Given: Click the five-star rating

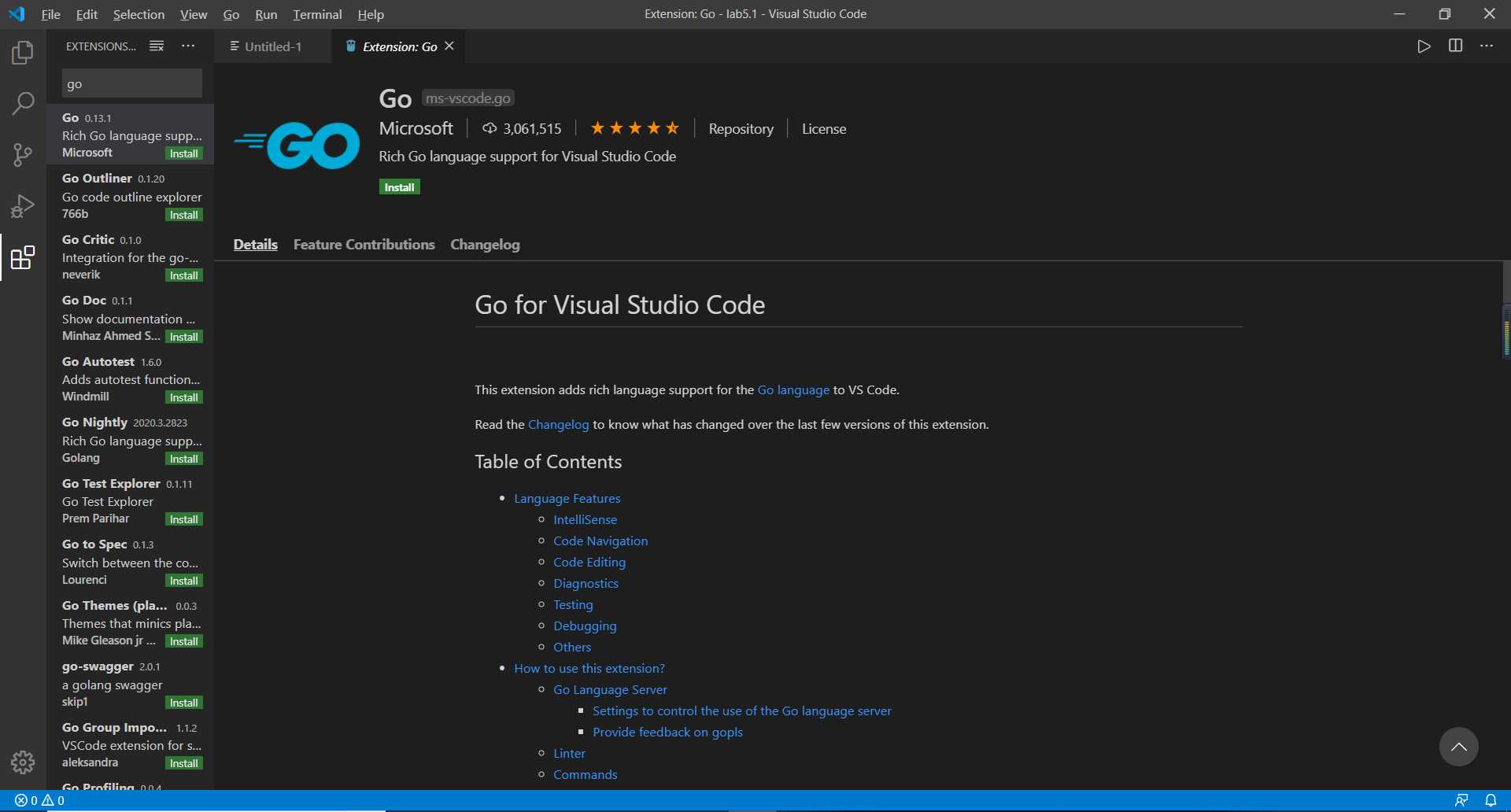Looking at the screenshot, I should pos(634,128).
